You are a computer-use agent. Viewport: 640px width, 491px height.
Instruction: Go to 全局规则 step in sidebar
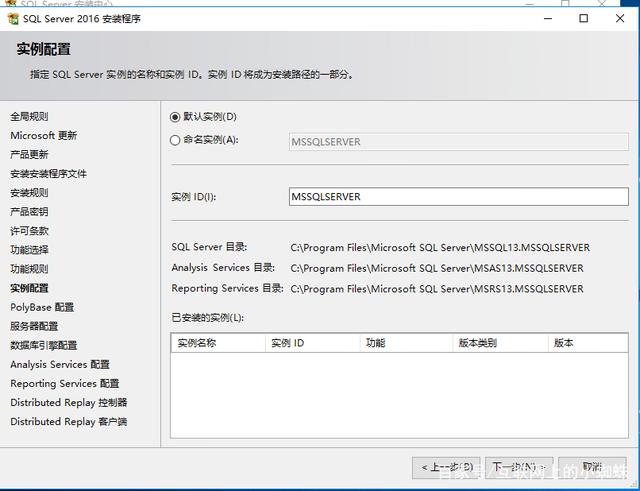click(29, 116)
